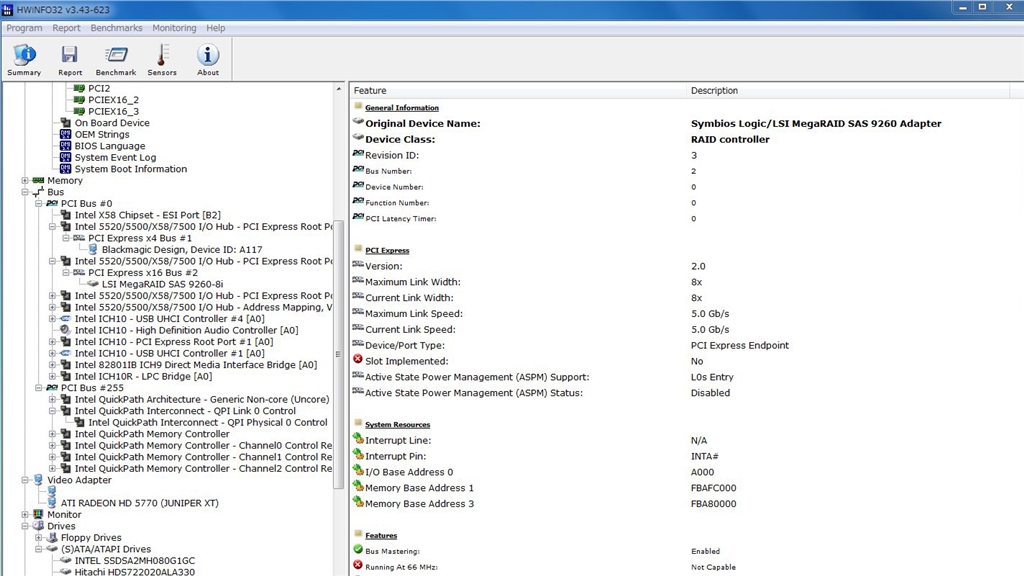Collapse PCI Express x16 Bus #2 node
Screen dimensions: 1024x576
tap(66, 272)
